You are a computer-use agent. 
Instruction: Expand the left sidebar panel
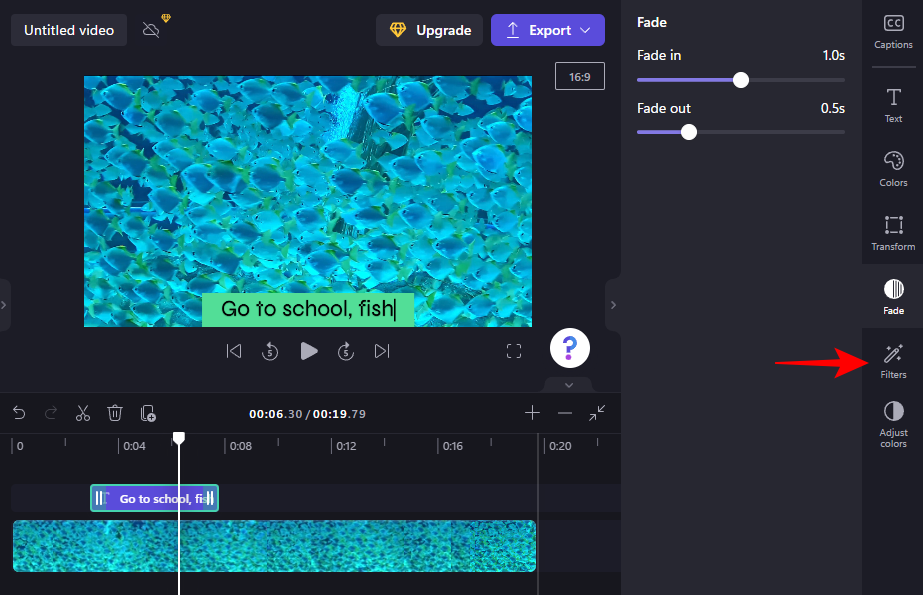4,304
